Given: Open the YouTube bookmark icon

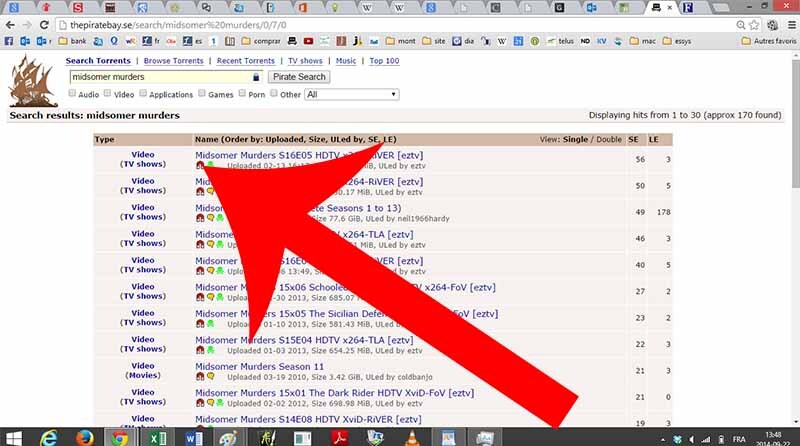Looking at the screenshot, I should [309, 41].
